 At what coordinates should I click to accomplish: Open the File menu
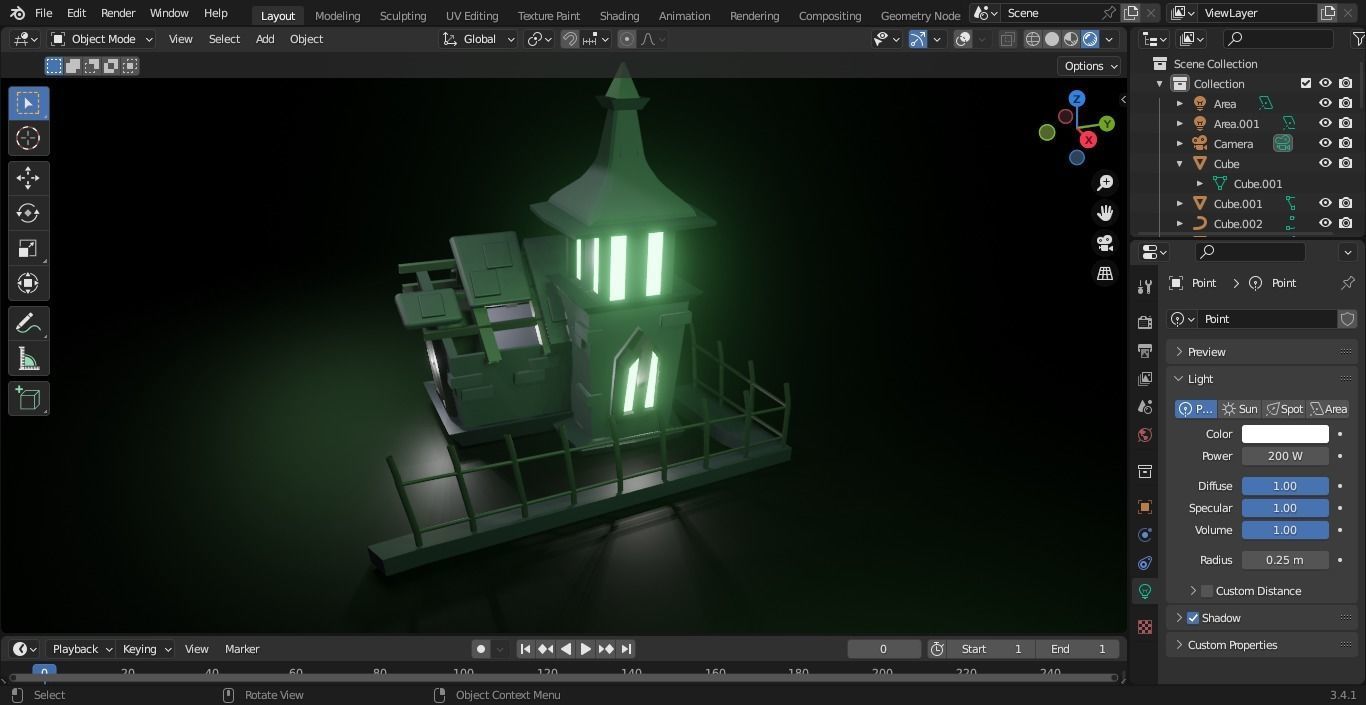tap(43, 13)
